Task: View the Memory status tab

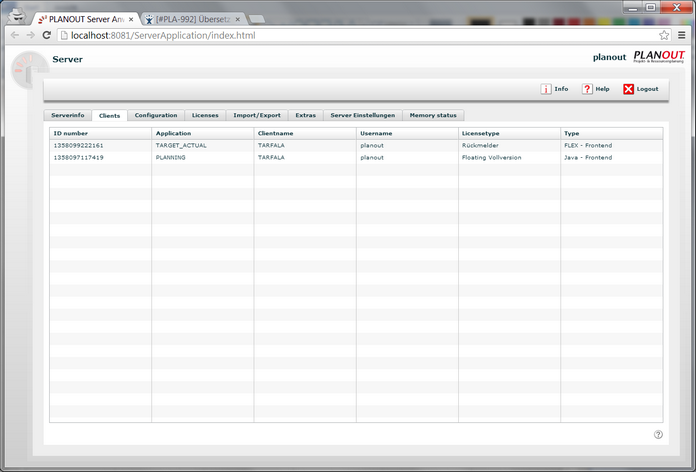Action: 433,115
